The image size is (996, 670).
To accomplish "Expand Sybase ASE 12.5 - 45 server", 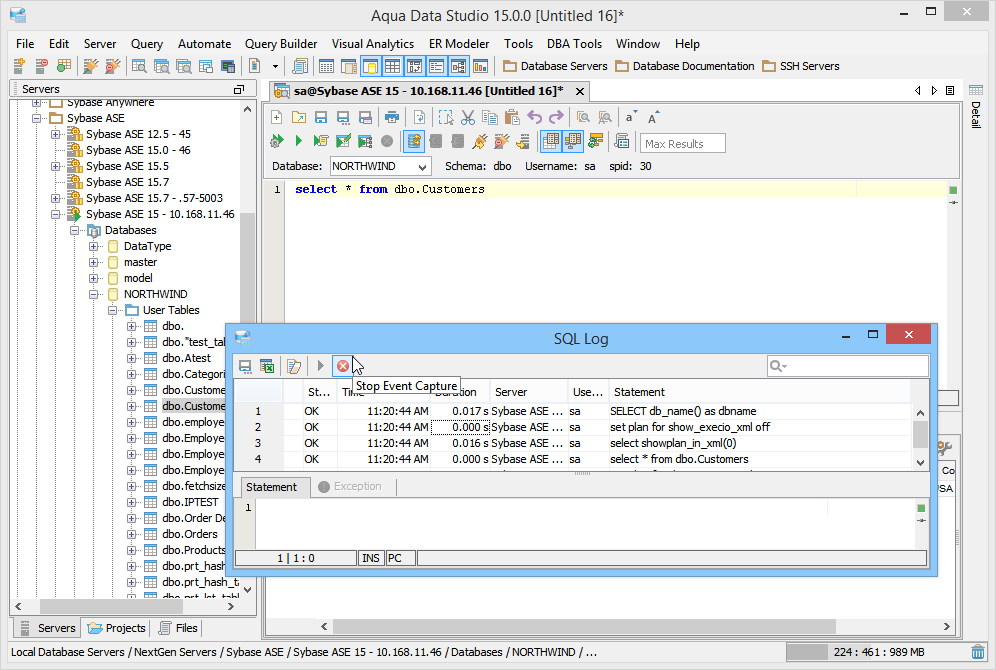I will pyautogui.click(x=55, y=134).
